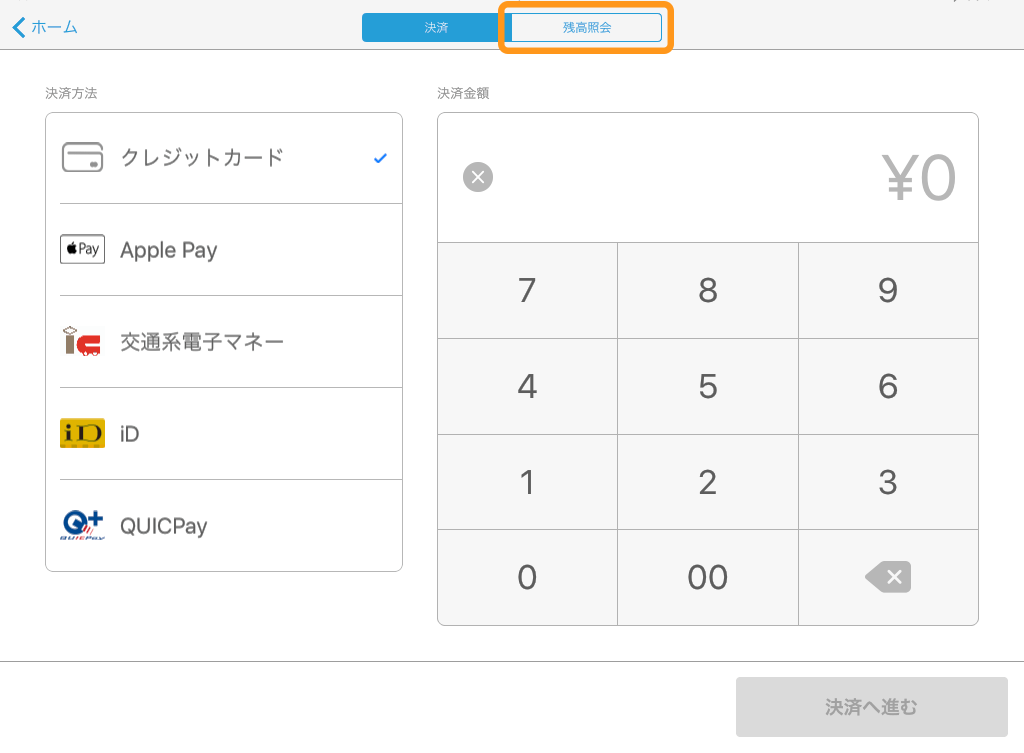
Task: Tap keypad number 8
Action: [x=708, y=291]
